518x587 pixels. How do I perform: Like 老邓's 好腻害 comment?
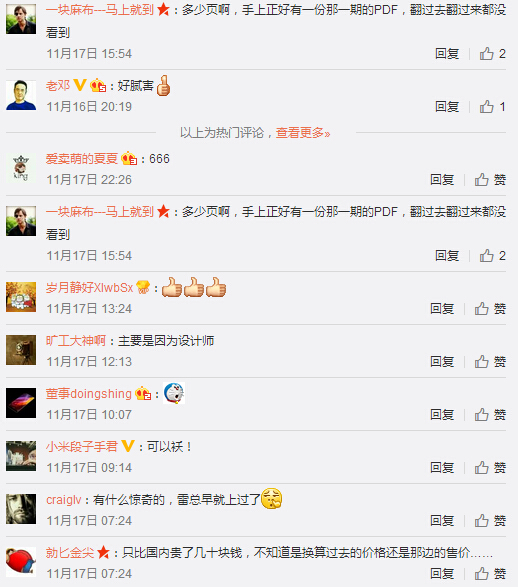[492, 107]
